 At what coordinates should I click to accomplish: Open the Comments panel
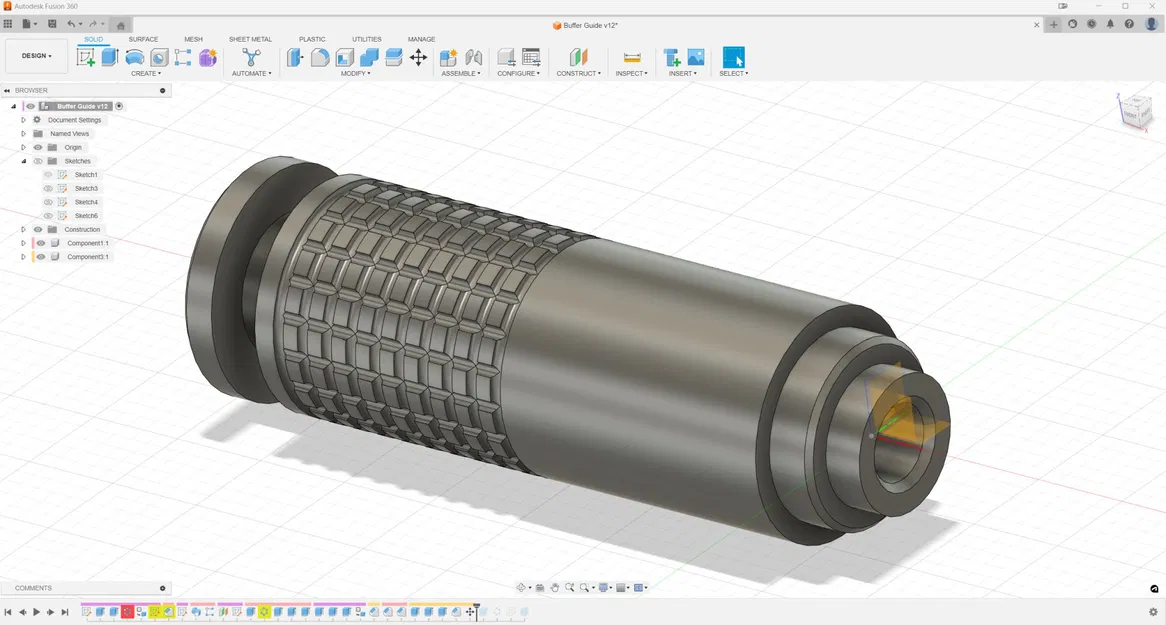pyautogui.click(x=33, y=588)
